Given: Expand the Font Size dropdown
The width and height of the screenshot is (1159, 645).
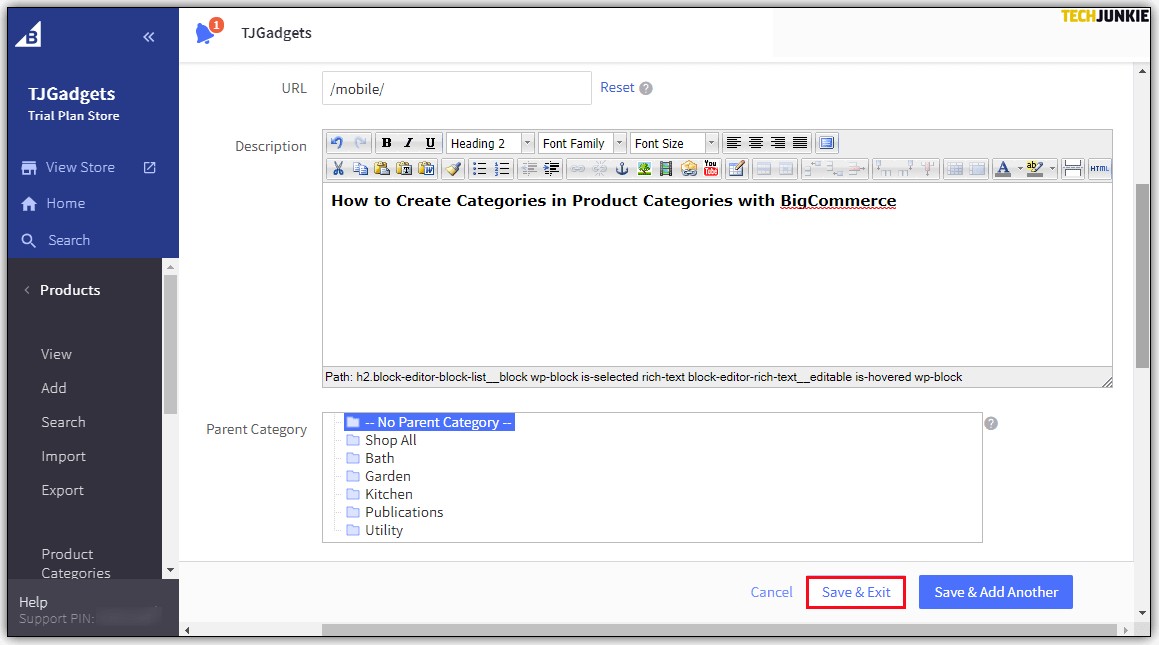Looking at the screenshot, I should point(674,143).
